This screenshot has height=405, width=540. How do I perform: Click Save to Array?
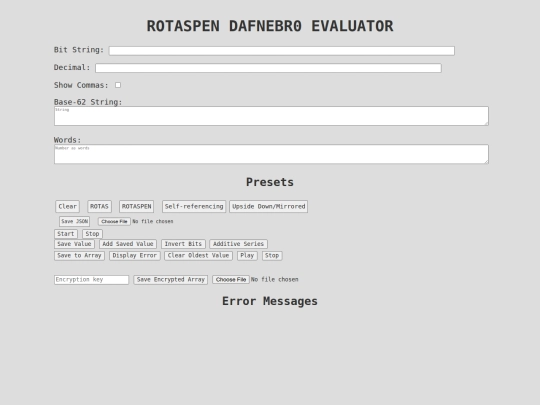coord(79,256)
